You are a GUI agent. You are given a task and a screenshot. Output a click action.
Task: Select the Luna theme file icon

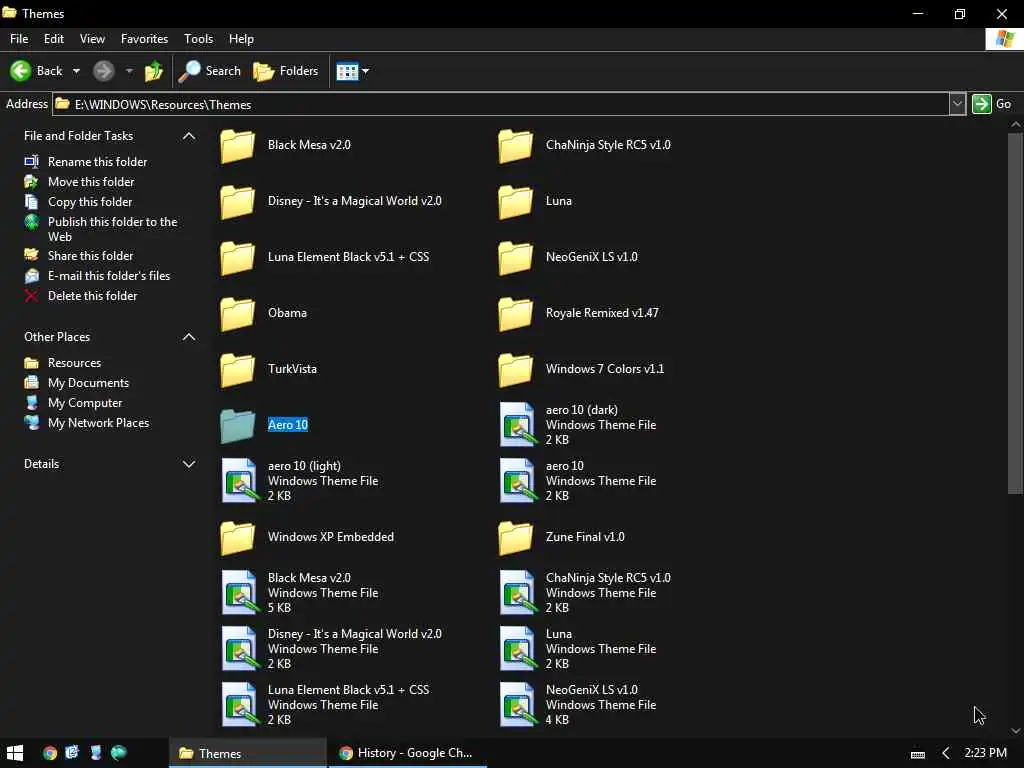point(517,648)
